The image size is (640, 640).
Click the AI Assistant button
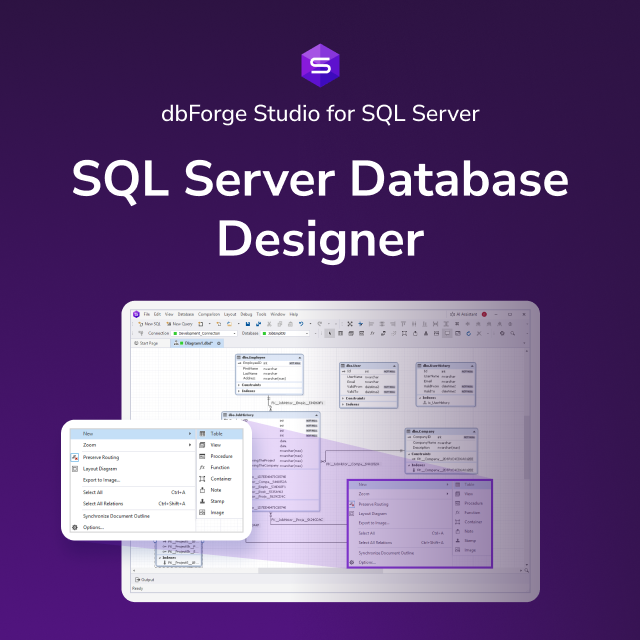coord(464,314)
